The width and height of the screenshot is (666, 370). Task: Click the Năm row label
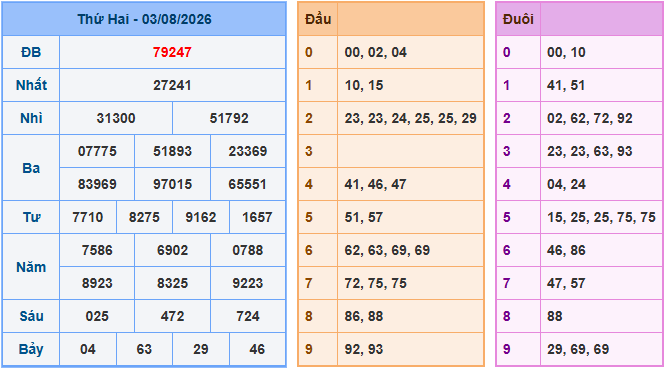point(31,267)
